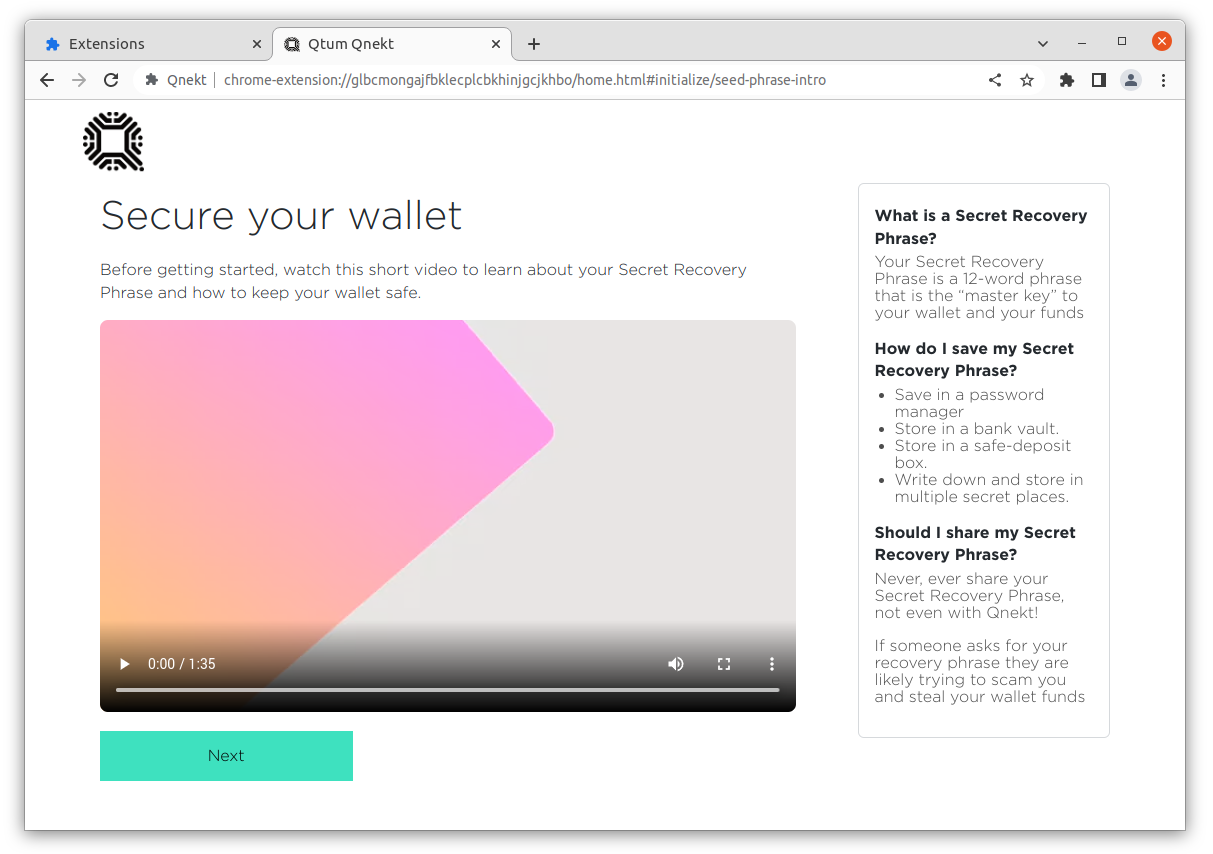Image resolution: width=1213 pixels, height=854 pixels.
Task: Close the Extensions tab
Action: click(256, 44)
